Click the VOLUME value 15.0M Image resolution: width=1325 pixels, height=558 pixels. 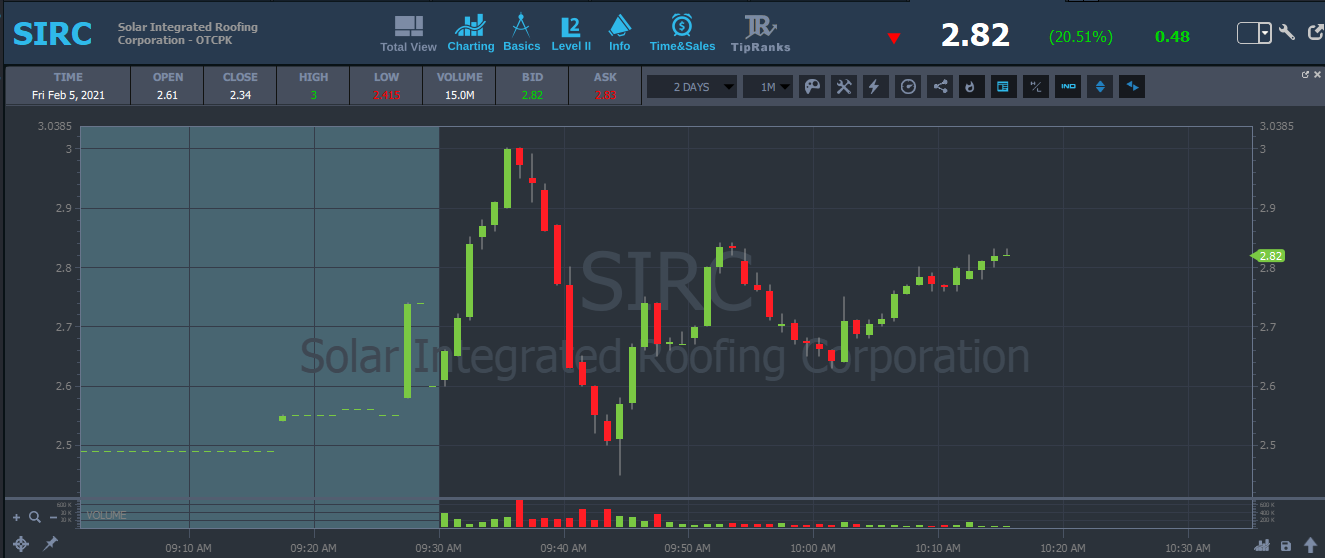click(x=459, y=95)
